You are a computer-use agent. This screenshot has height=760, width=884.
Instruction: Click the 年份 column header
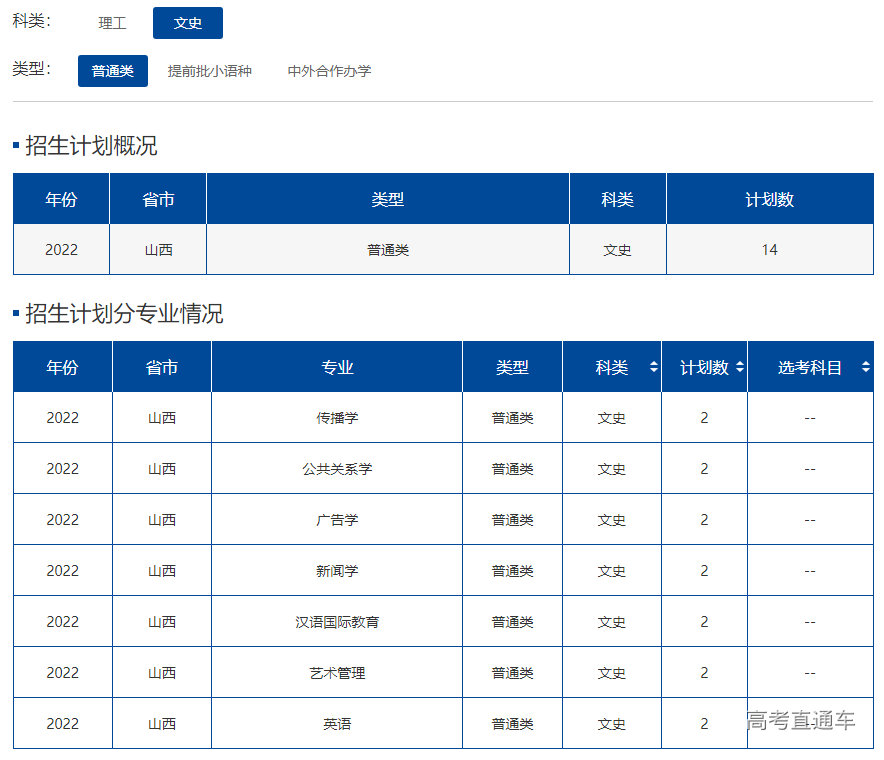click(x=61, y=367)
